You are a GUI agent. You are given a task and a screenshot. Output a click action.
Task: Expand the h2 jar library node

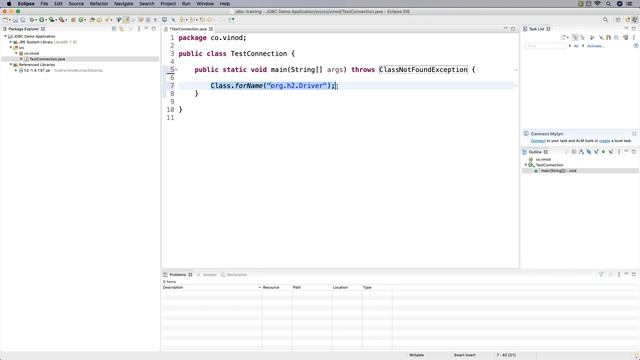pos(16,70)
